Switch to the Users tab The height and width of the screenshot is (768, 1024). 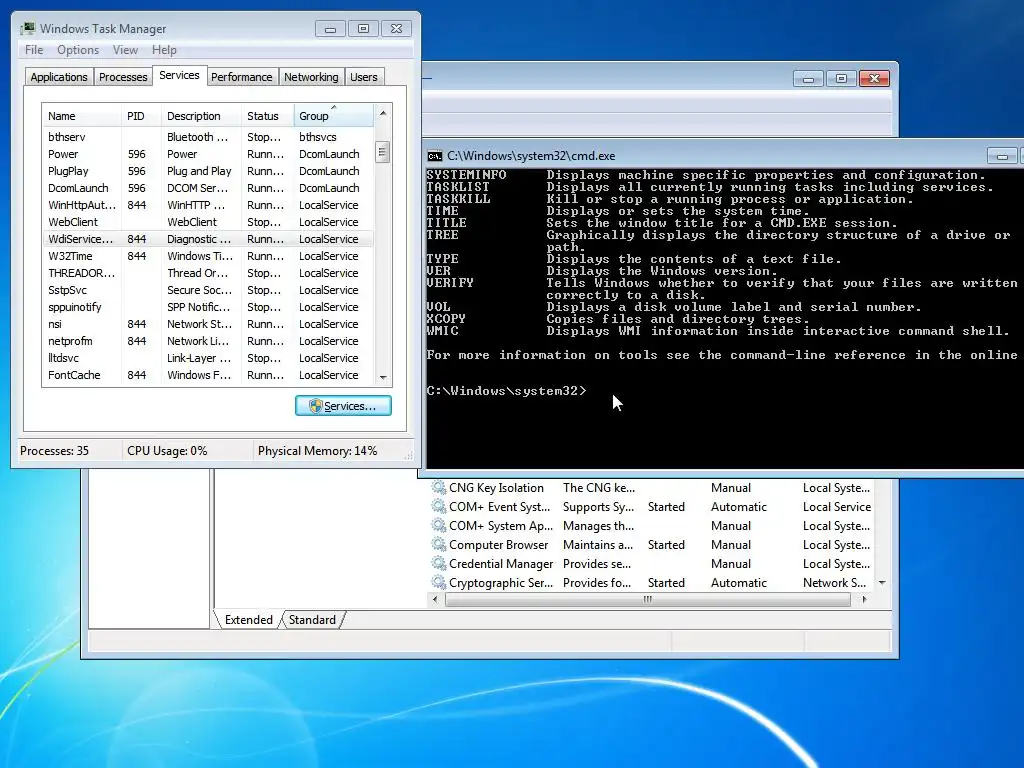pyautogui.click(x=364, y=77)
